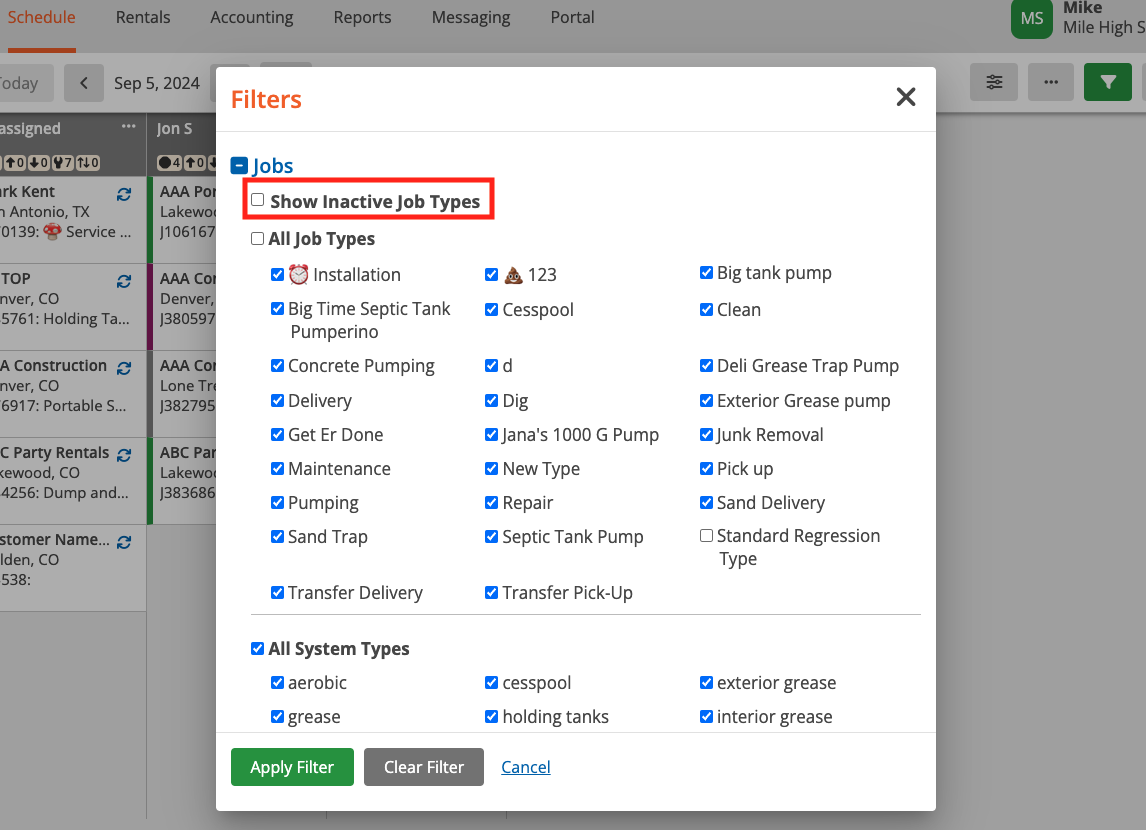
Task: Open the MS user avatar menu
Action: click(1031, 18)
